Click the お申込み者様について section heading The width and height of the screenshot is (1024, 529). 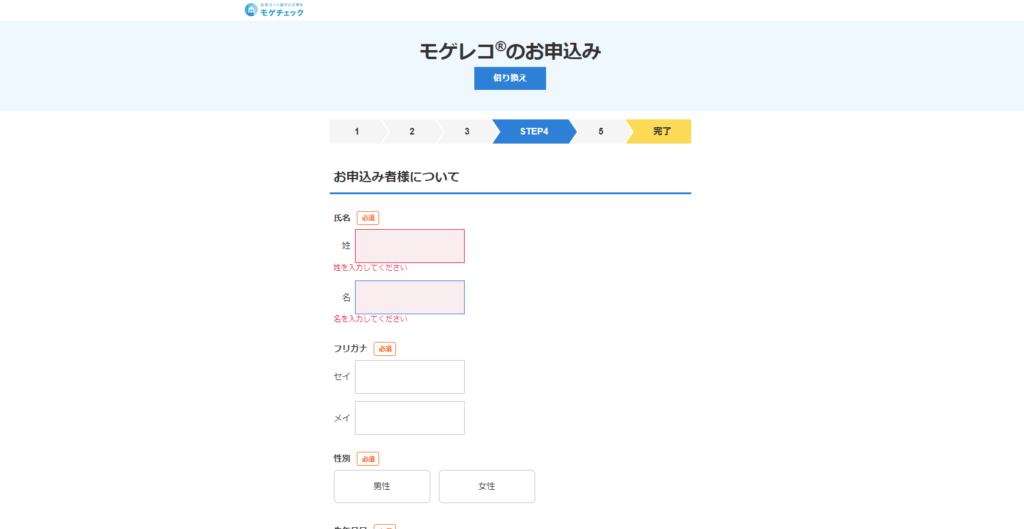click(x=396, y=176)
